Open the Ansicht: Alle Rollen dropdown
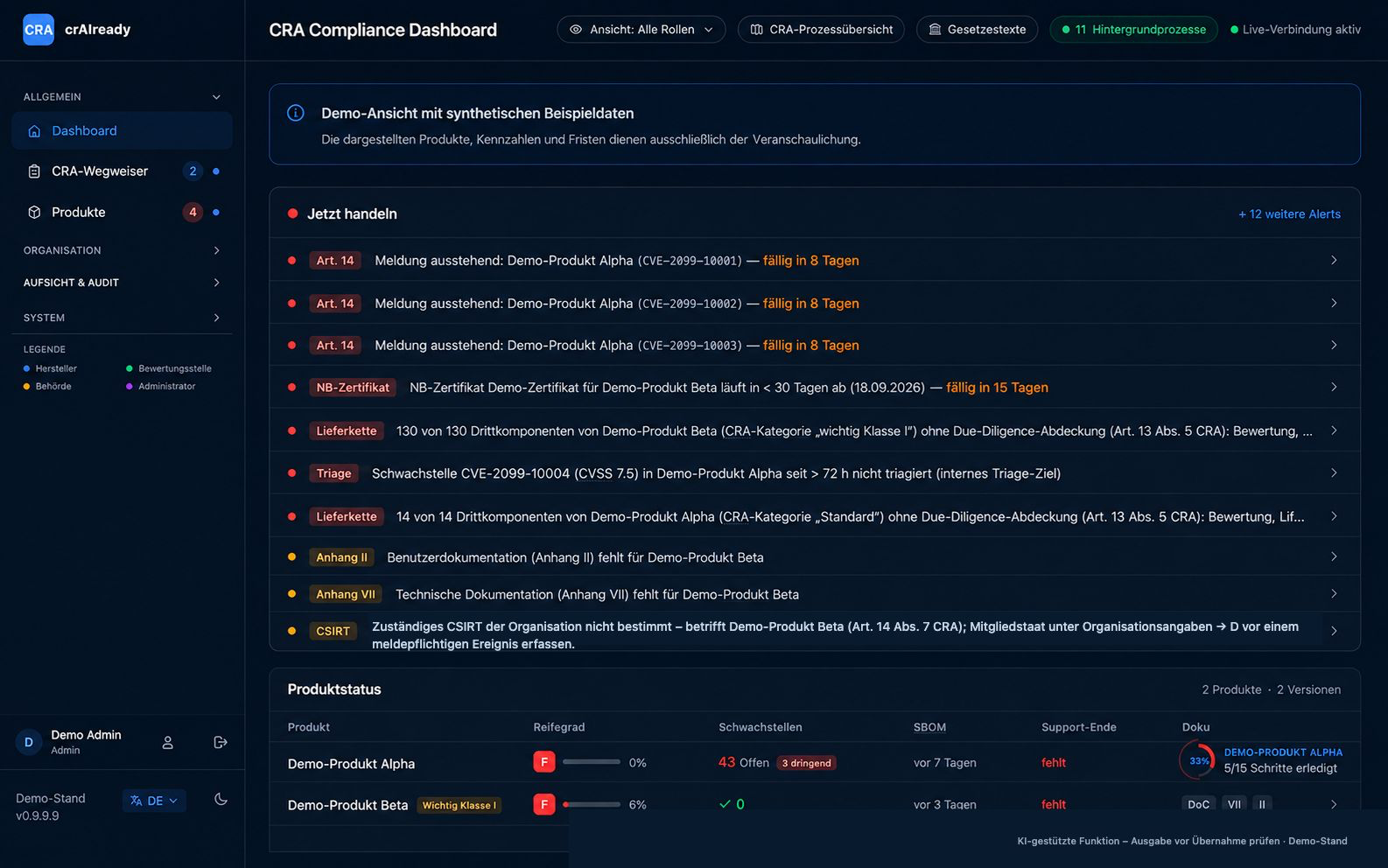 click(x=641, y=30)
